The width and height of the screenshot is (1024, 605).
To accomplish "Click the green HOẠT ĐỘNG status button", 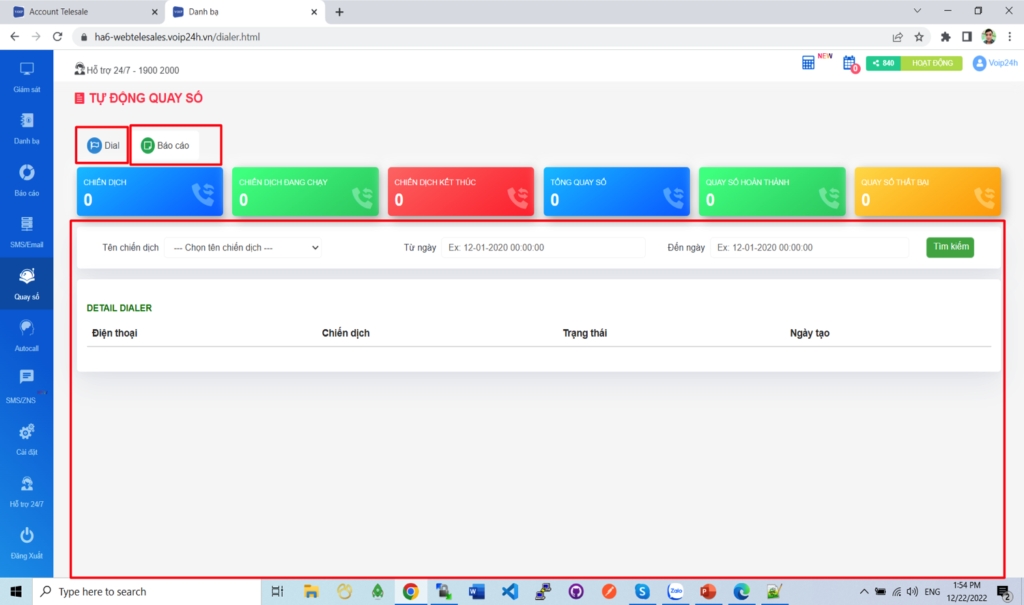I will (x=931, y=63).
